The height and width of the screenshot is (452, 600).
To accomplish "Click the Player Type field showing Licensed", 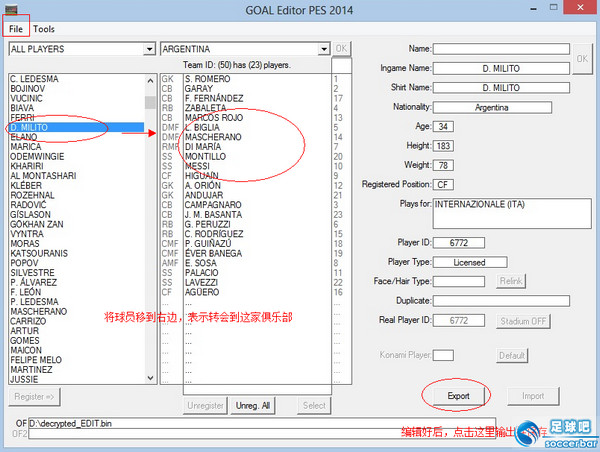I will click(x=470, y=263).
